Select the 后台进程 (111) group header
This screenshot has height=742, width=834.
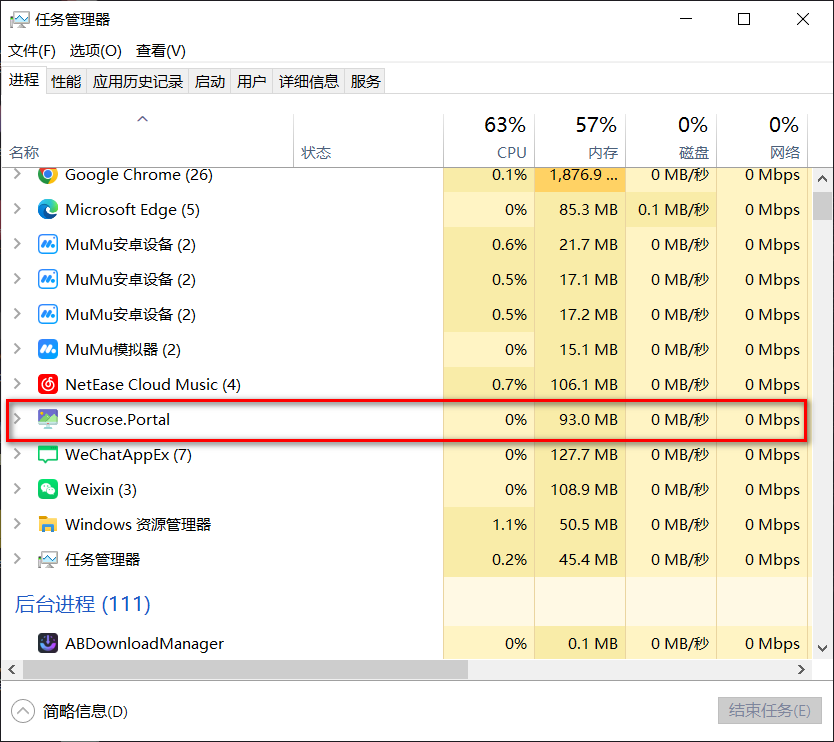pos(82,604)
